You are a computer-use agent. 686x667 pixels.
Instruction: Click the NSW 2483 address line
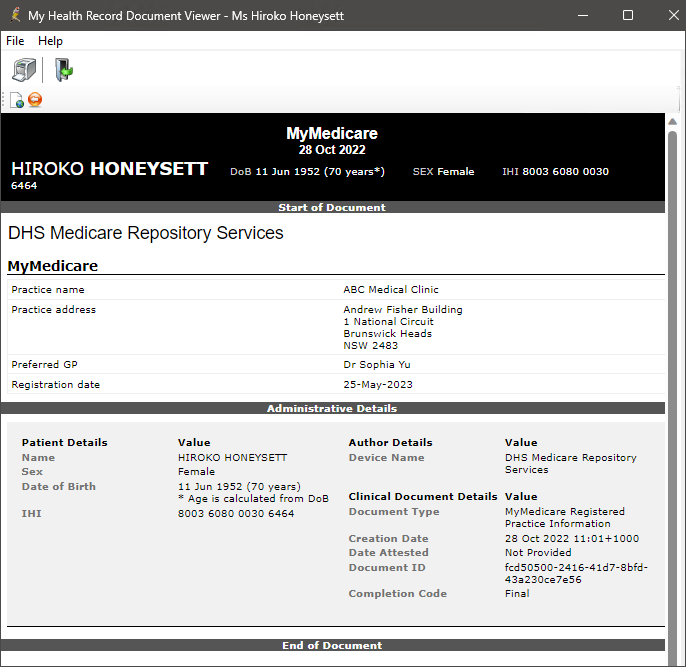coord(371,346)
